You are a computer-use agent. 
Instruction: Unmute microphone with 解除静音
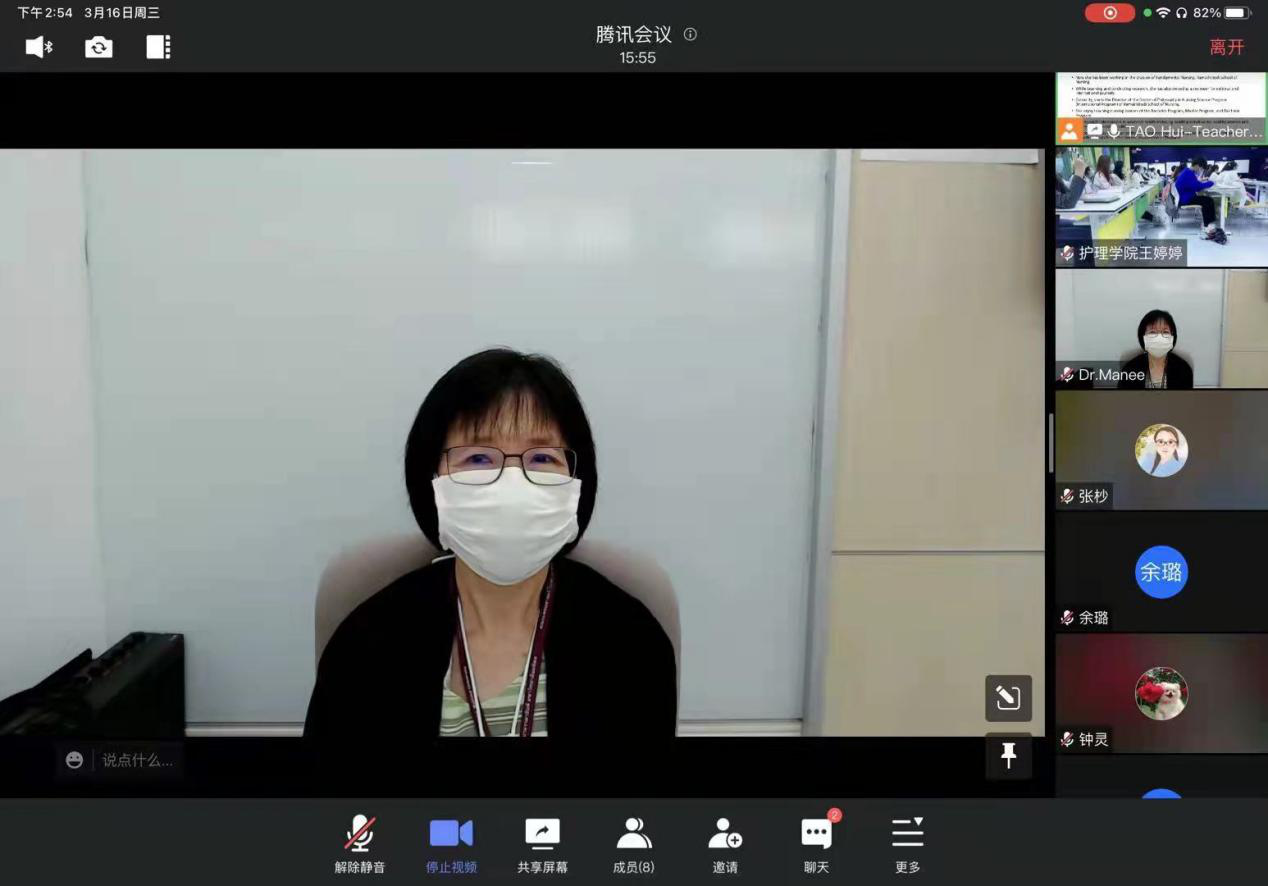360,846
